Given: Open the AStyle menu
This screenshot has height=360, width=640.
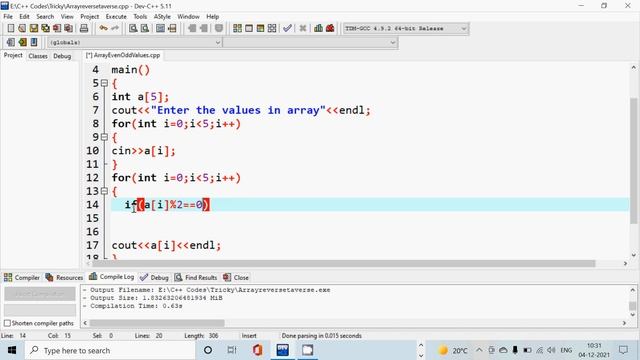Looking at the screenshot, I should (162, 16).
